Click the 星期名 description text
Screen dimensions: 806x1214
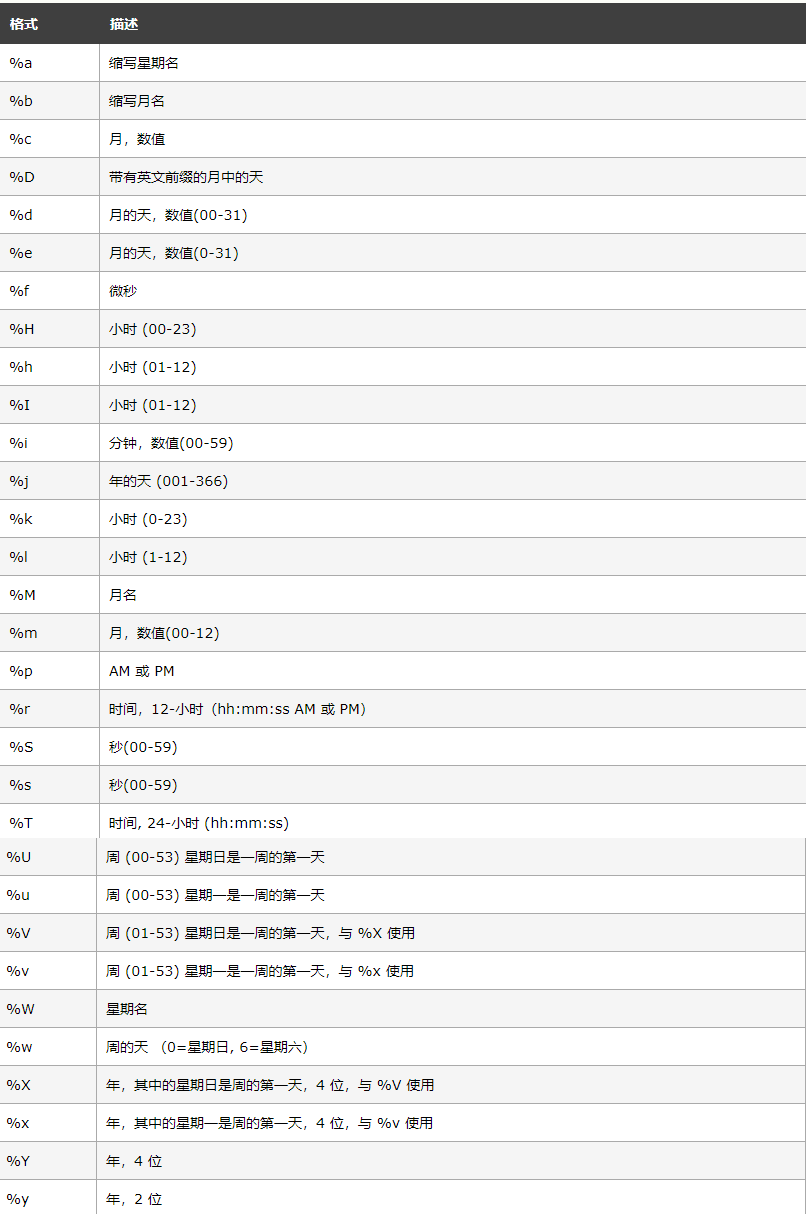click(x=127, y=1009)
